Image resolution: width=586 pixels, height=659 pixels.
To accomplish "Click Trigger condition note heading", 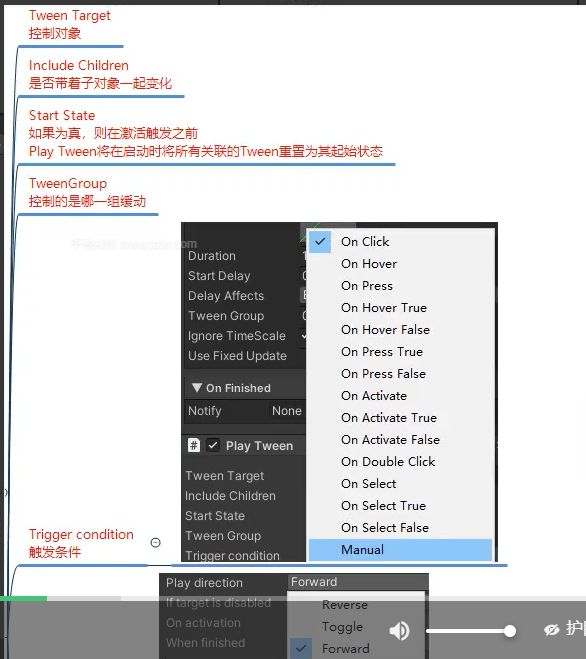I will coord(81,534).
